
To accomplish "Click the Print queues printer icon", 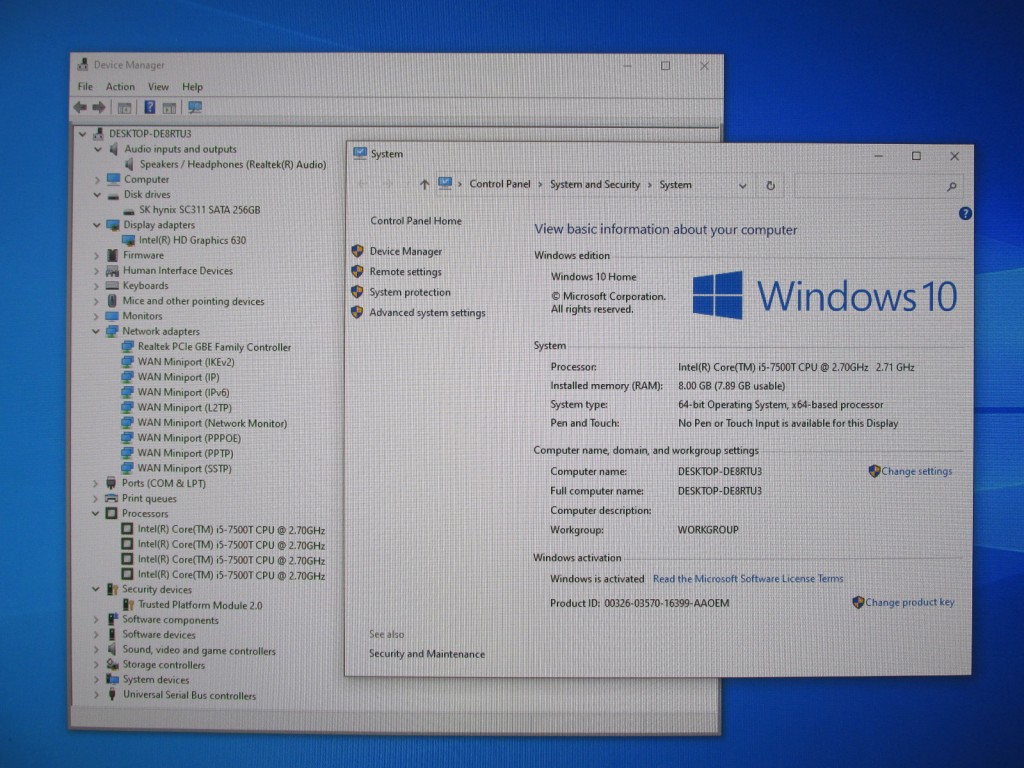I will [x=111, y=498].
